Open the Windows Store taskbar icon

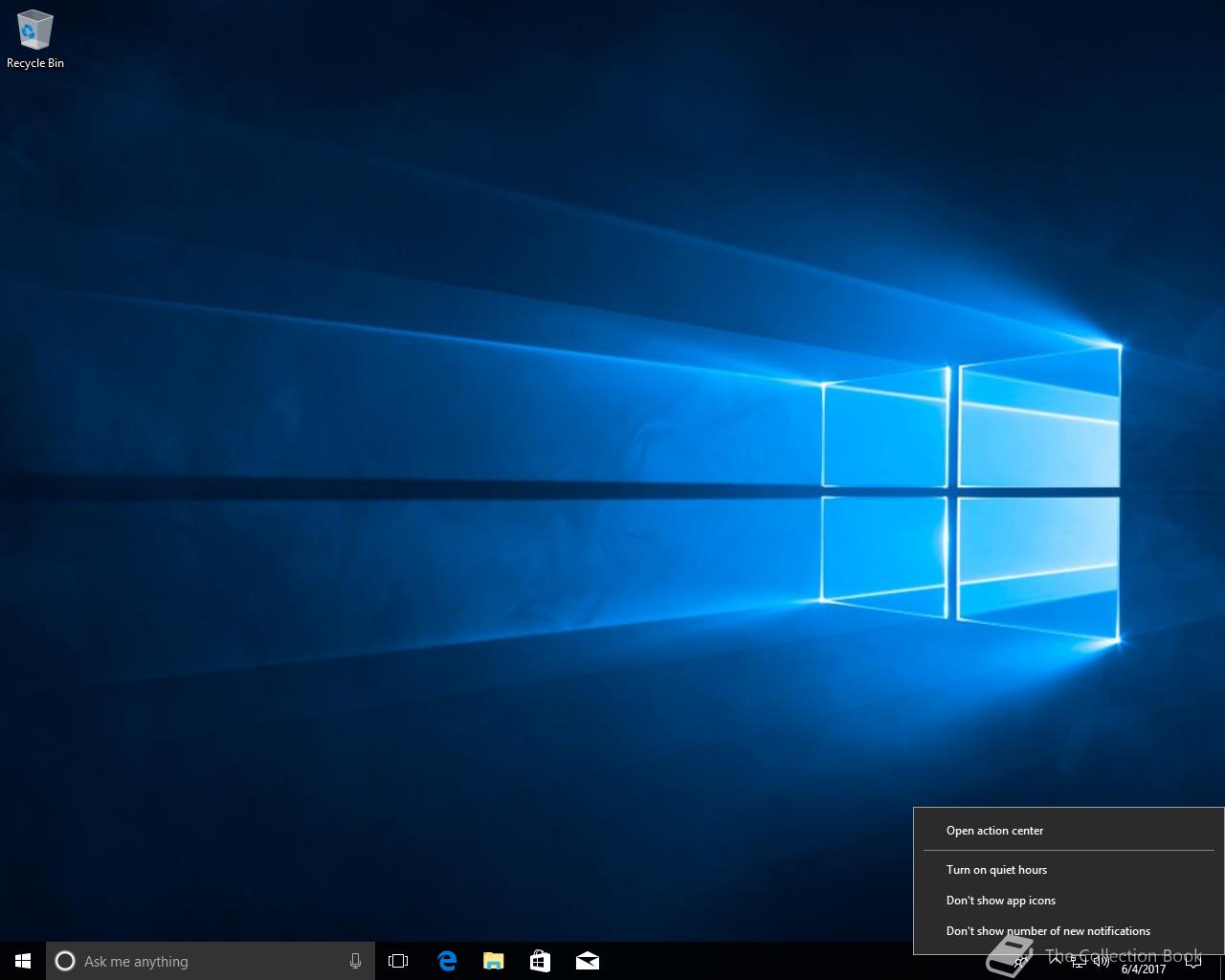pos(541,961)
